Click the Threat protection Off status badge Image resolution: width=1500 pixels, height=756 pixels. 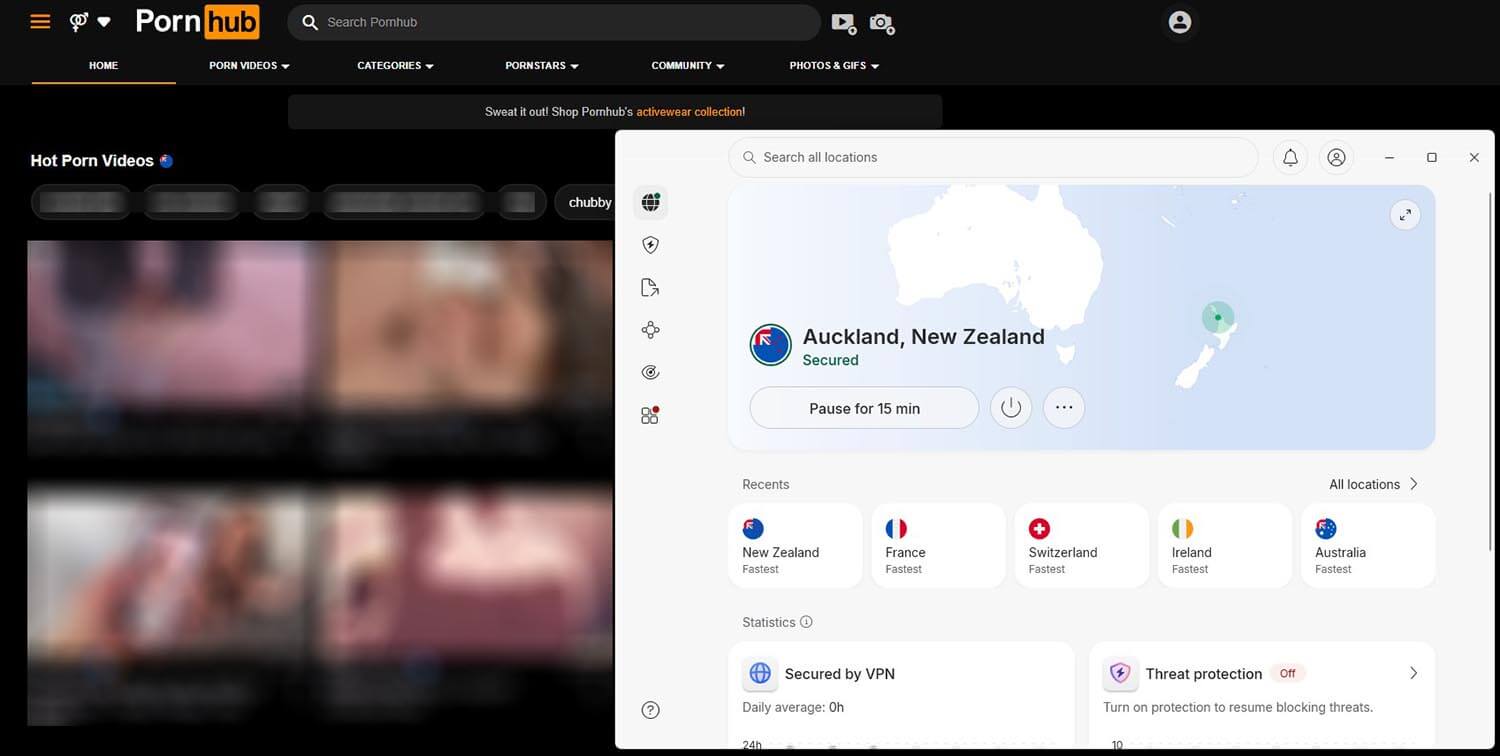click(1288, 674)
